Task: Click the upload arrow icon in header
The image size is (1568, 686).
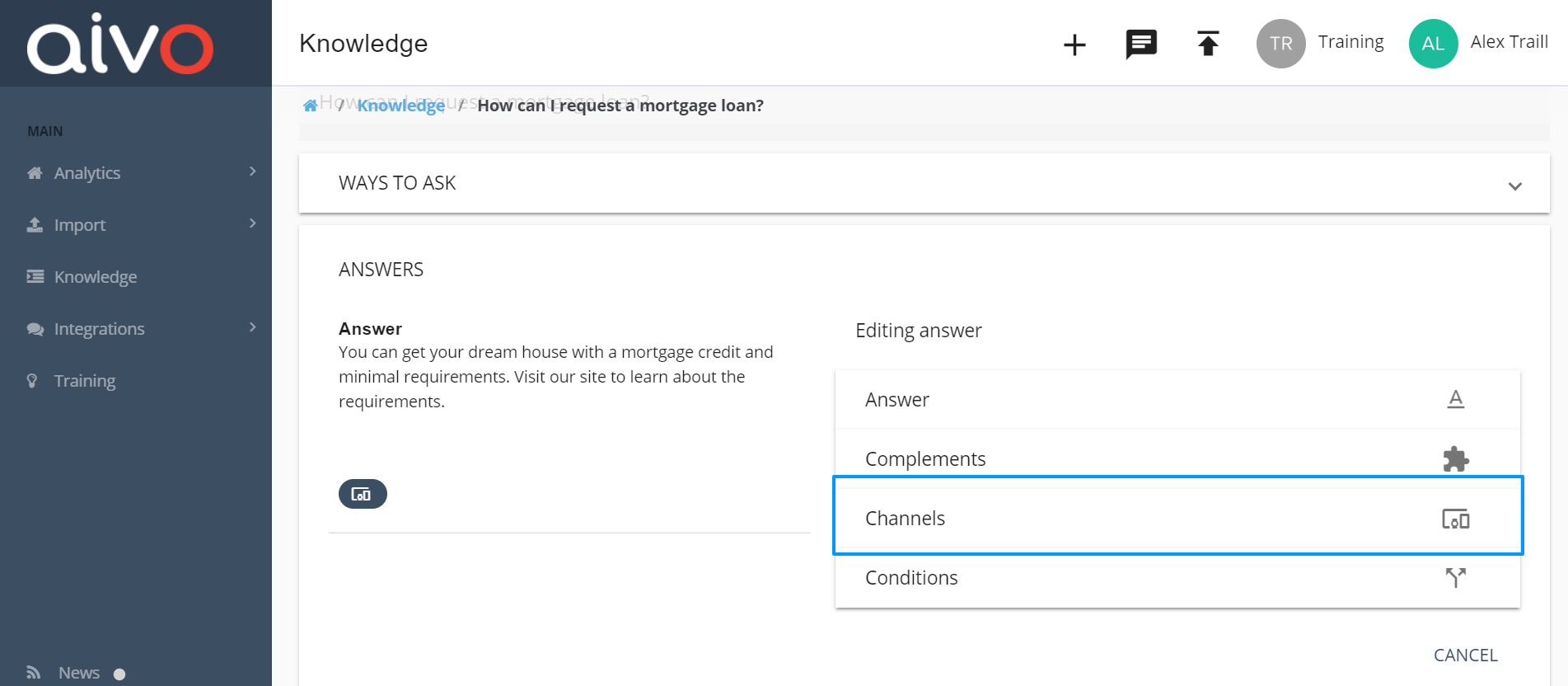Action: (x=1208, y=43)
